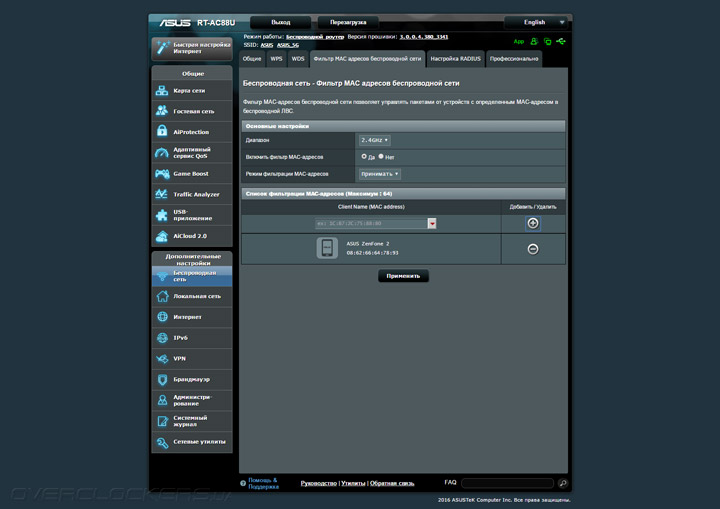Open Traffic Analyzer chart icon

(162, 194)
